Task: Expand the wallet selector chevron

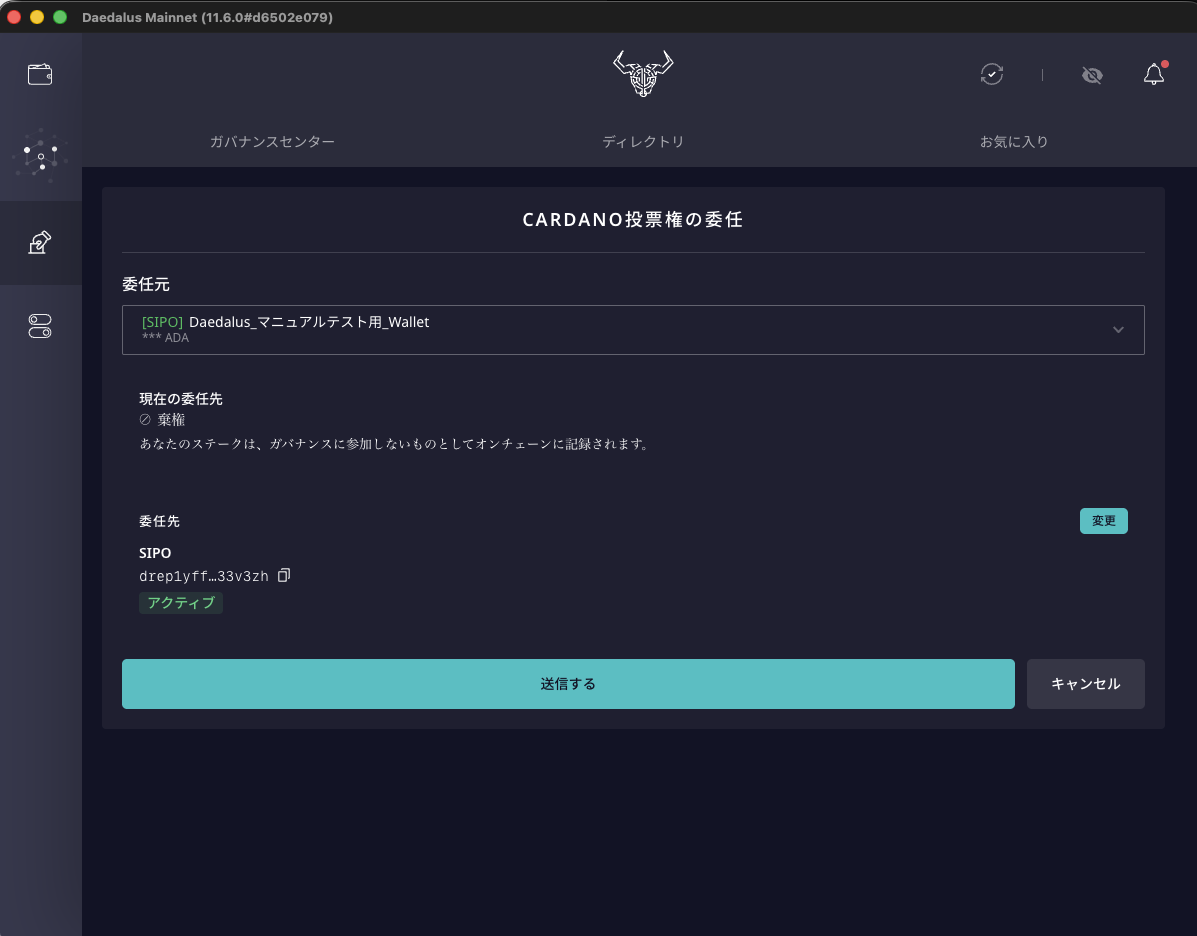Action: pos(1118,330)
